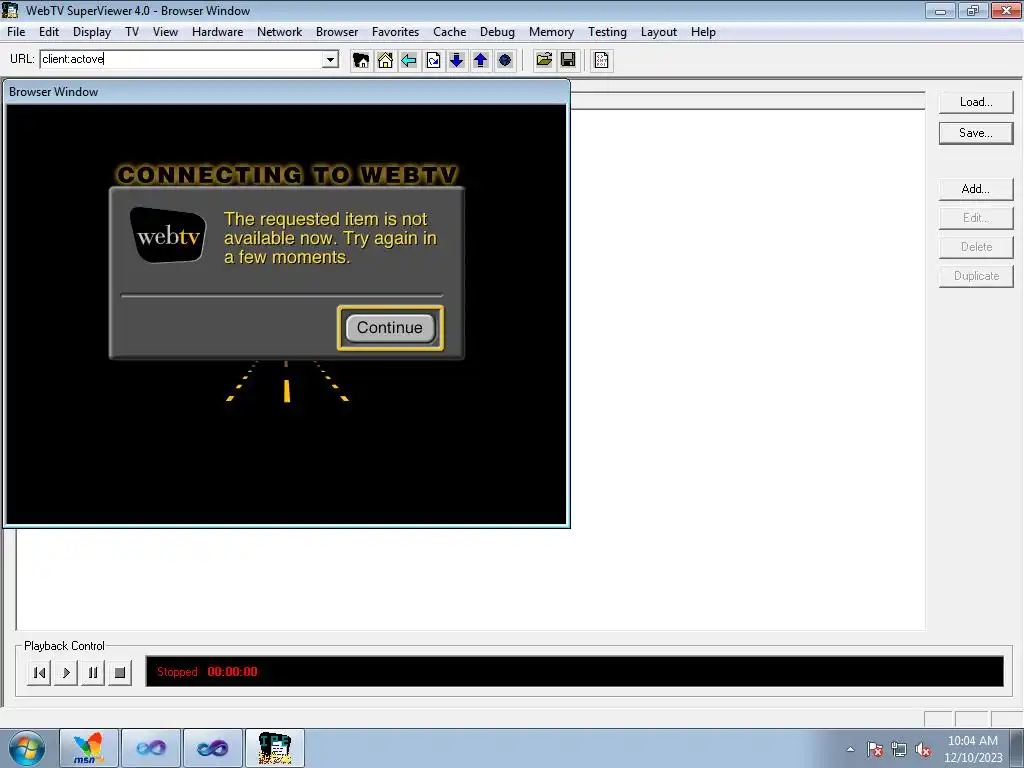
Task: Open the MSN taskbar icon
Action: [x=89, y=748]
